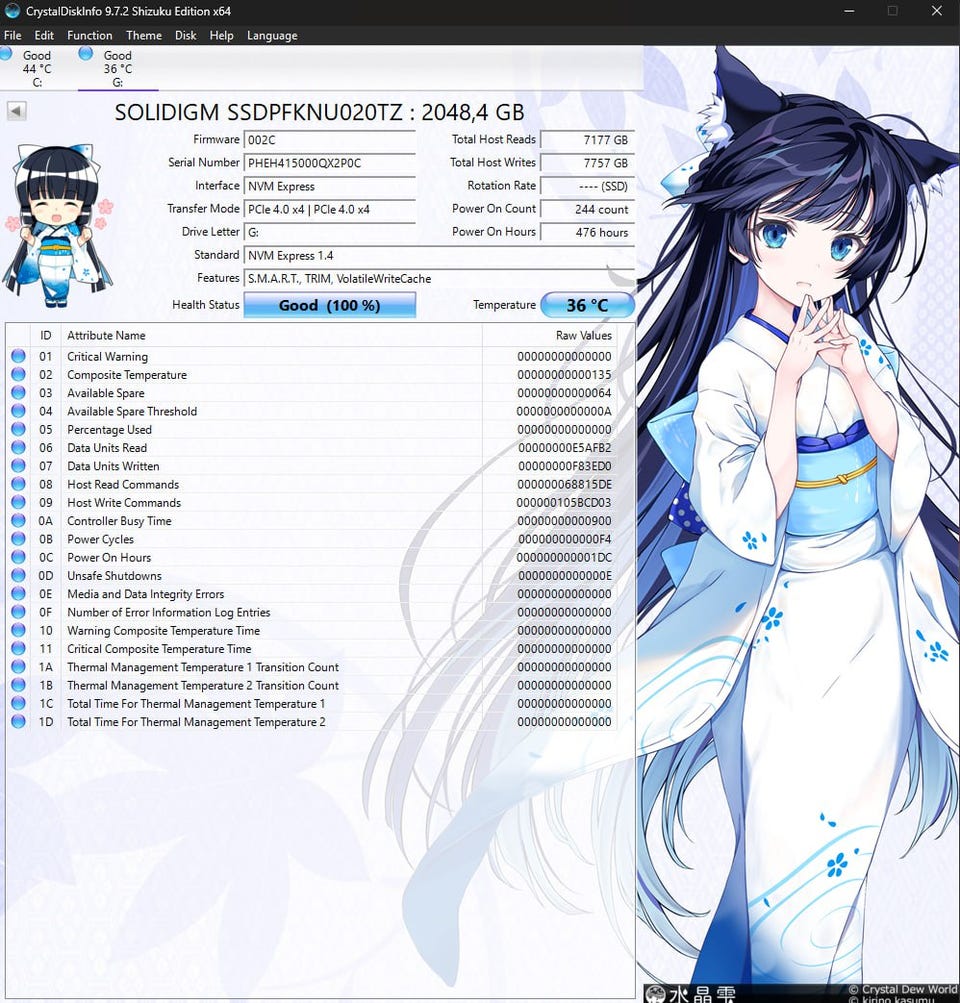960x1003 pixels.
Task: Click the Standard field NVM Express 1.4
Action: (439, 255)
